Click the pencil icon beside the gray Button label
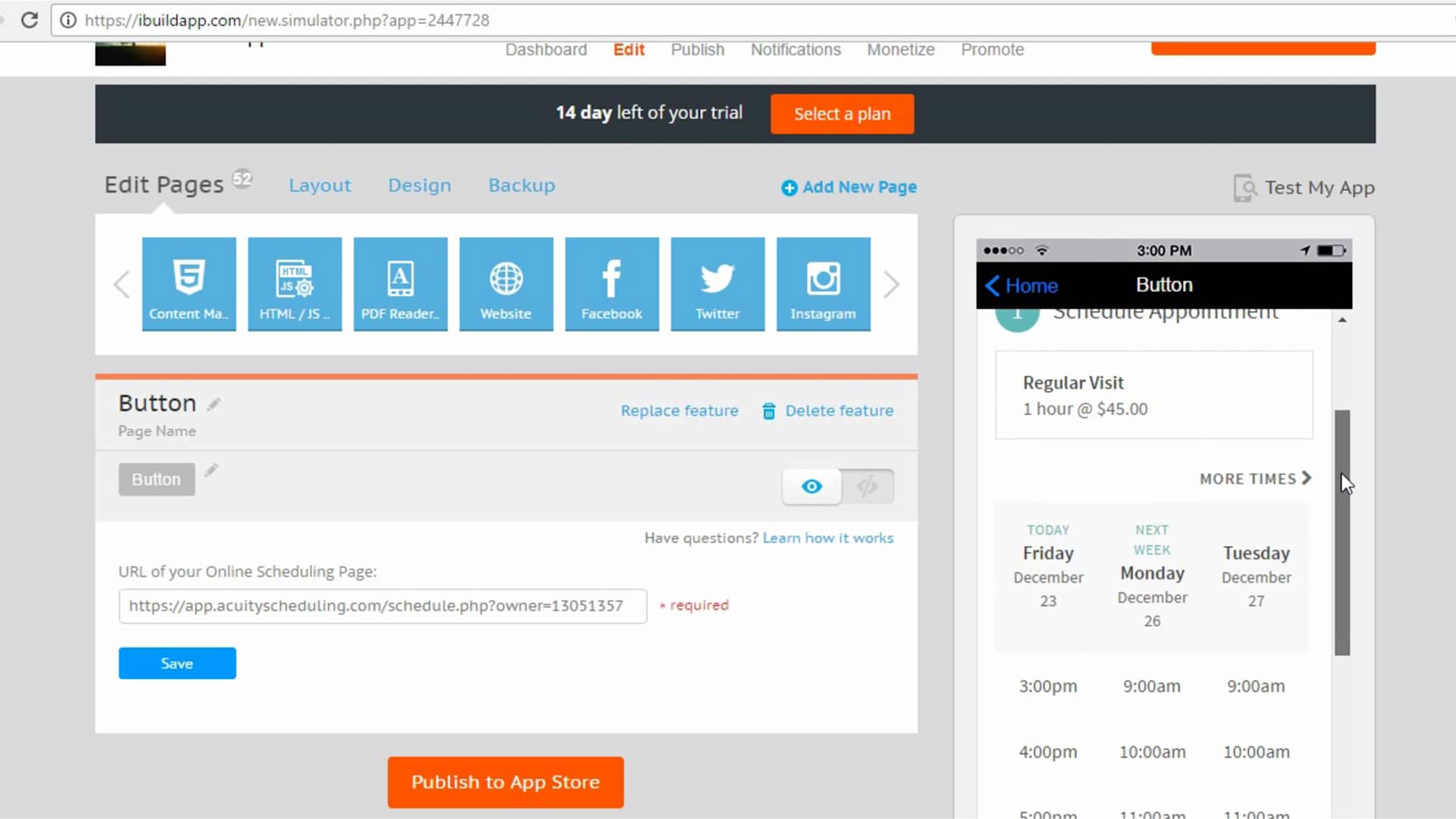 [x=212, y=471]
